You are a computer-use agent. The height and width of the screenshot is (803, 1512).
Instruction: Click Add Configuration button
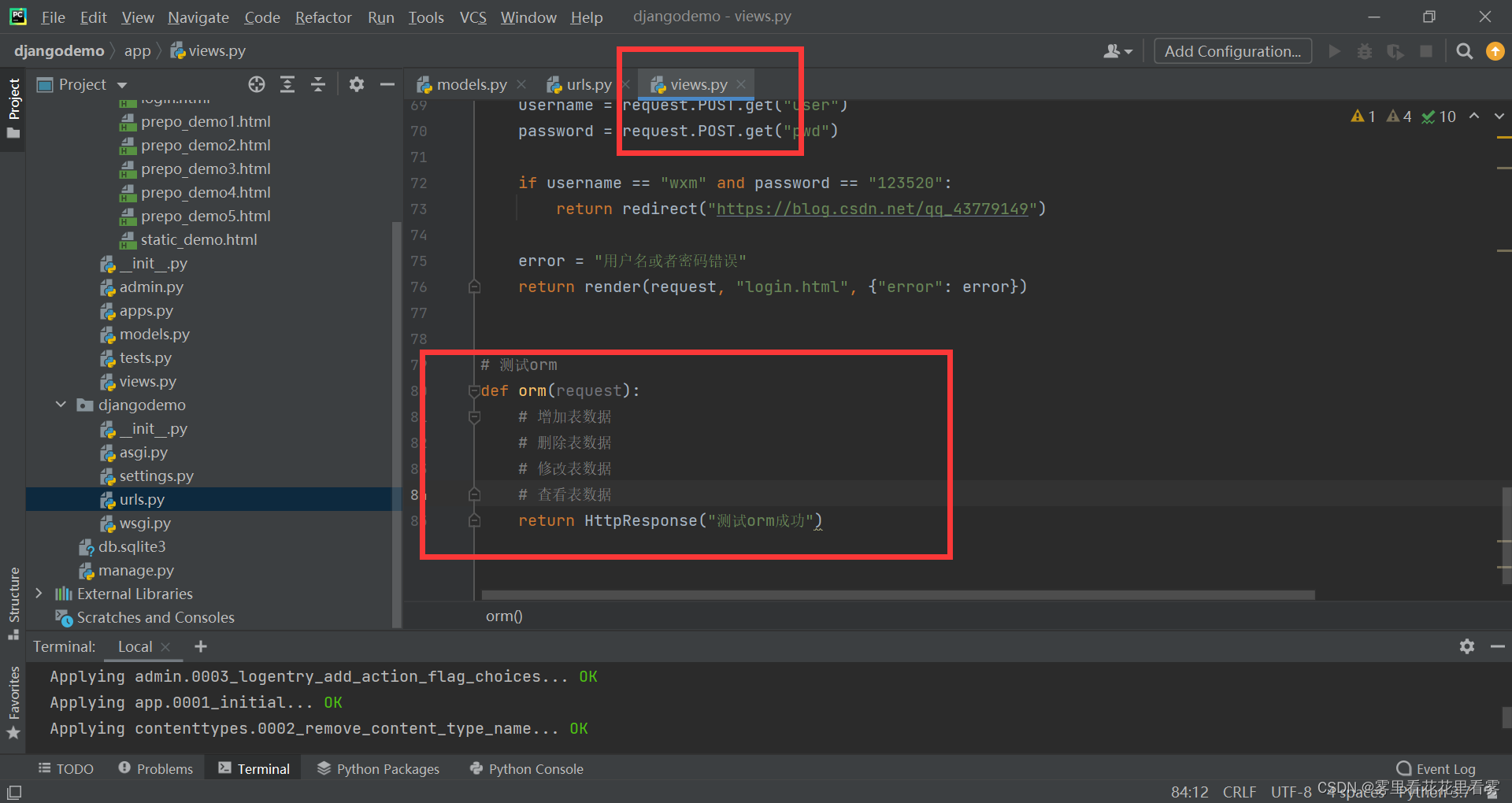pyautogui.click(x=1232, y=51)
